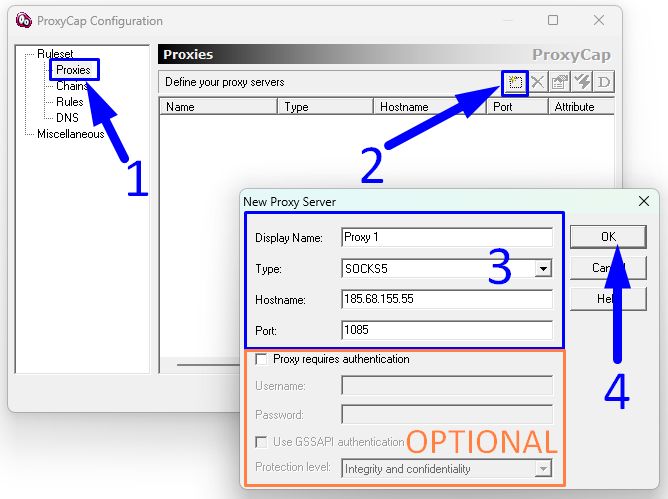This screenshot has width=668, height=499.
Task: Select Proxies in the Ruleset tree
Action: (73, 70)
